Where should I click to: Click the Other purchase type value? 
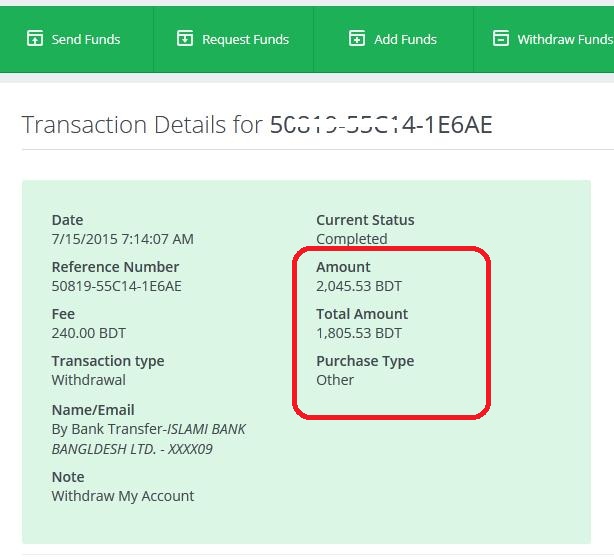[335, 380]
